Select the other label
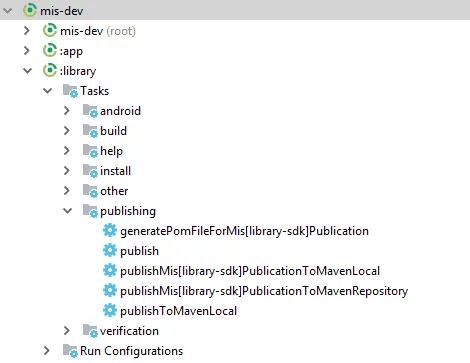470x363 pixels. click(x=114, y=191)
